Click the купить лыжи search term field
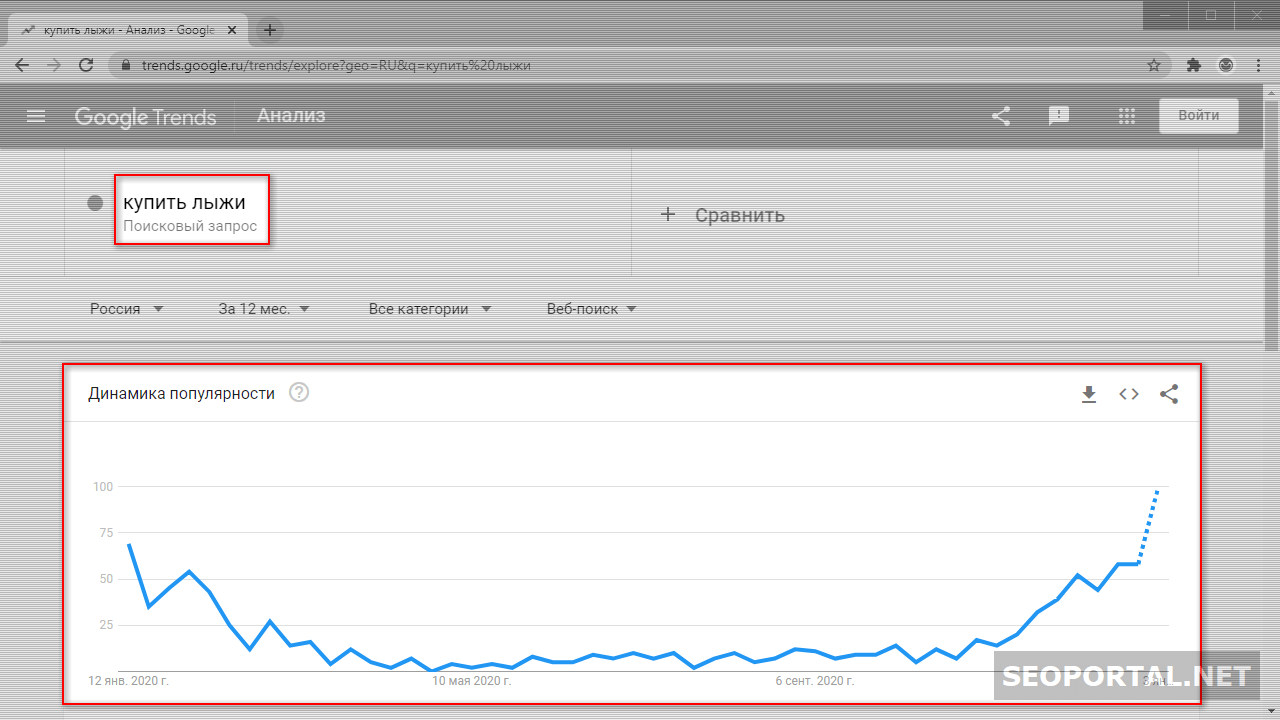The width and height of the screenshot is (1280, 720). point(185,204)
